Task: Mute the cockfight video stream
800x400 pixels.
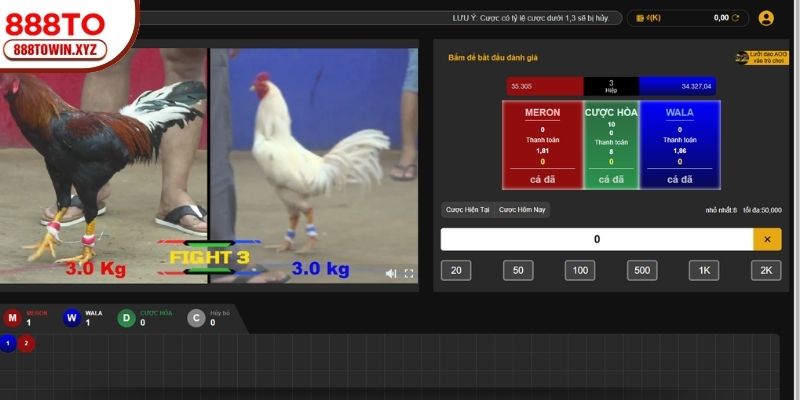Action: coord(391,273)
